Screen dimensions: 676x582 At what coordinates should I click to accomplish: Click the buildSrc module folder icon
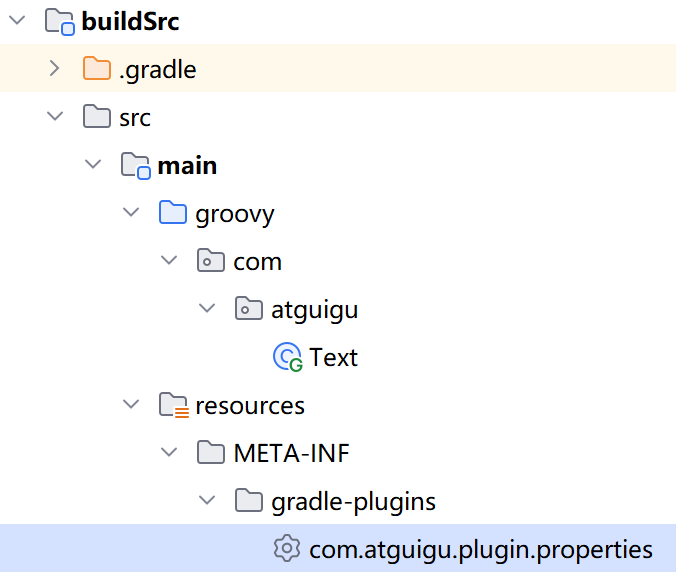tap(60, 22)
